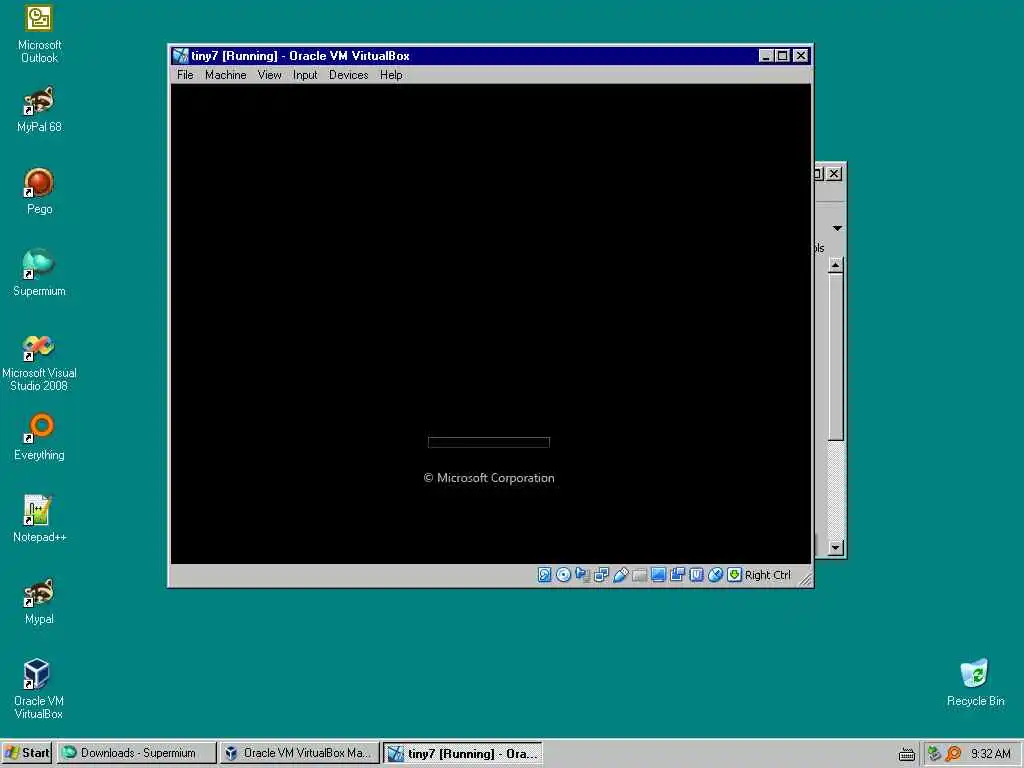Viewport: 1024px width, 768px height.
Task: Switch to Downloads - Supermium taskbar button
Action: coord(136,753)
